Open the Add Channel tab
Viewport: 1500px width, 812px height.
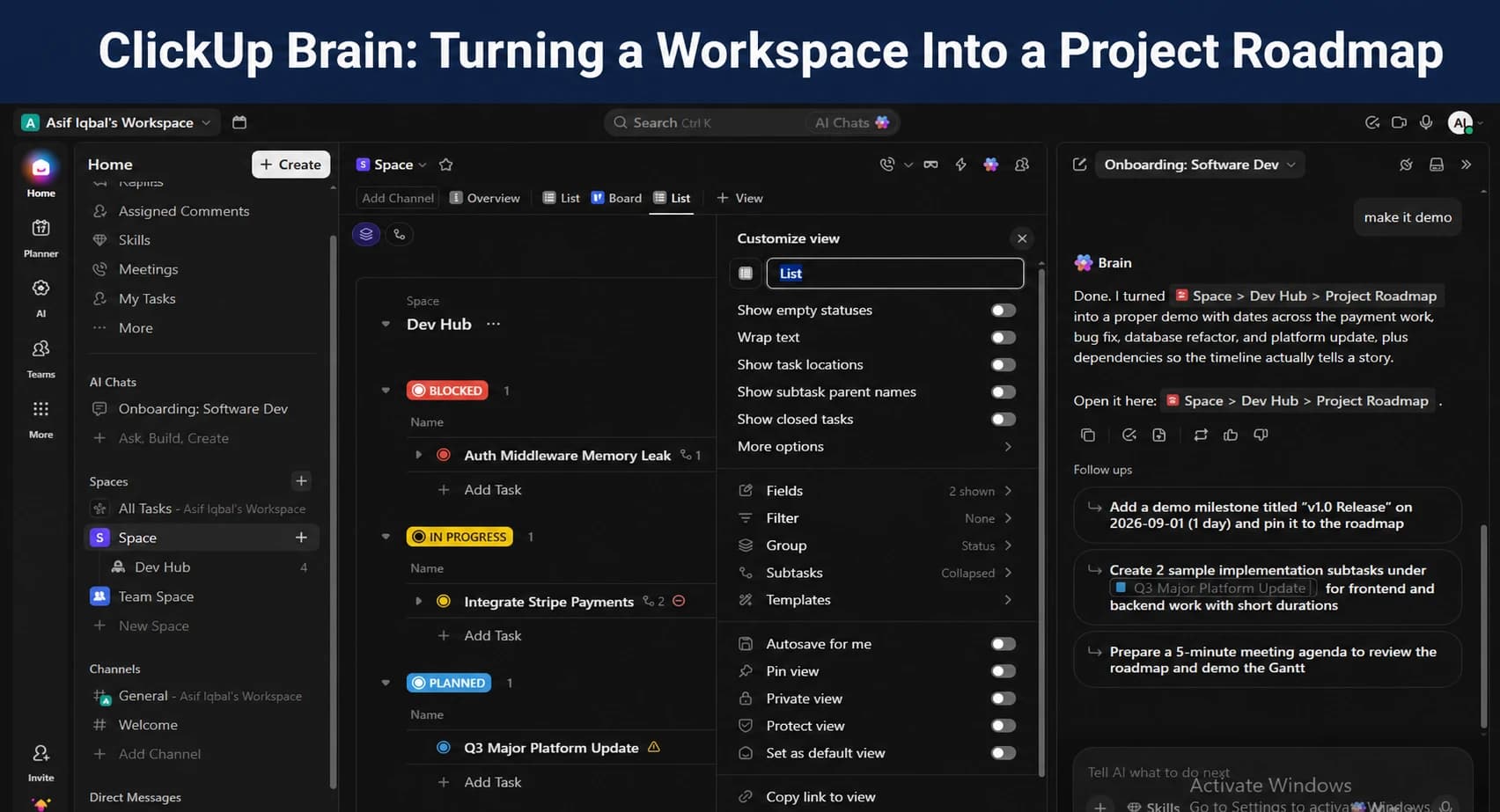pyautogui.click(x=398, y=198)
